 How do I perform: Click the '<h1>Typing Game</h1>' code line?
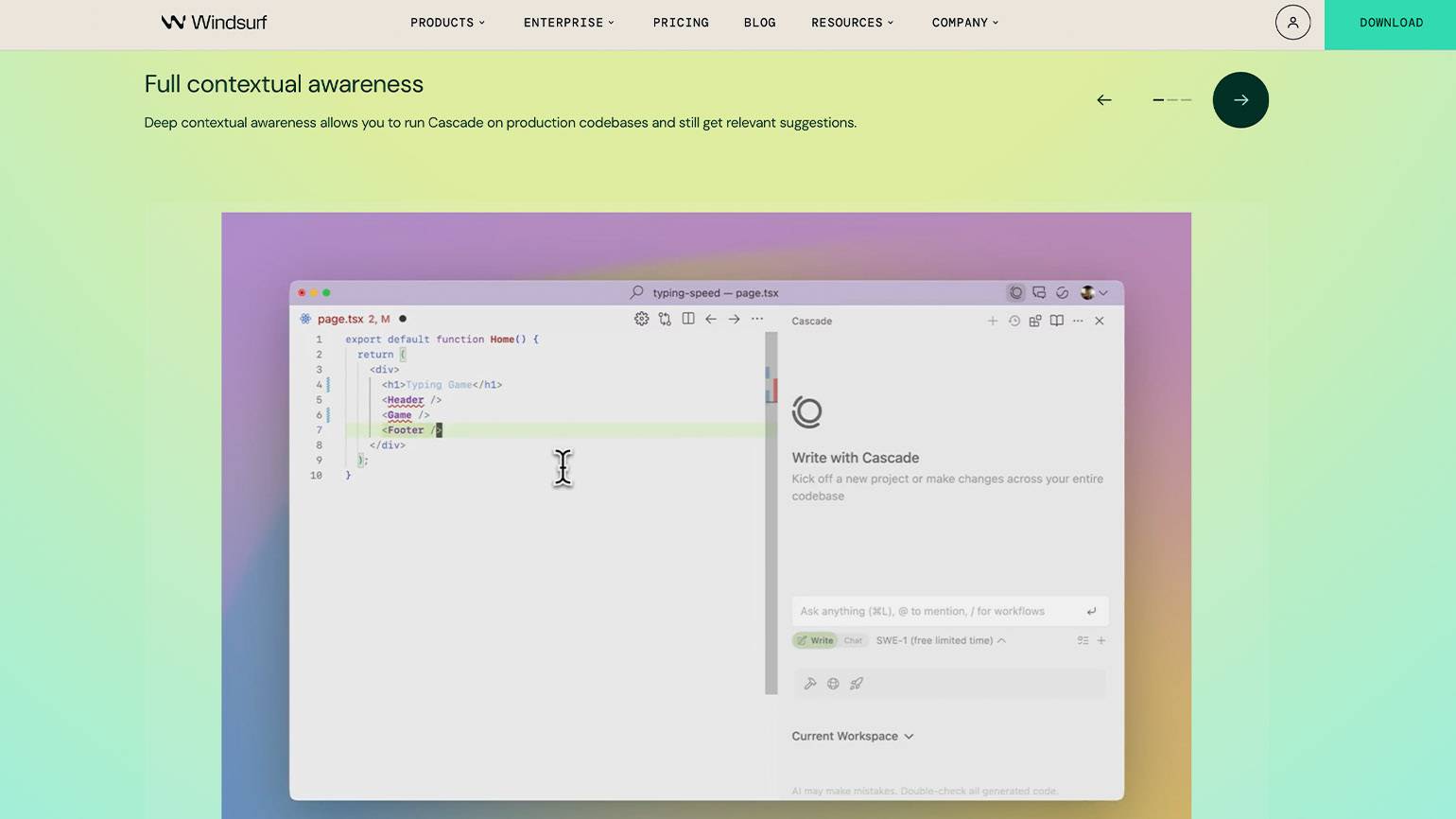pyautogui.click(x=442, y=385)
